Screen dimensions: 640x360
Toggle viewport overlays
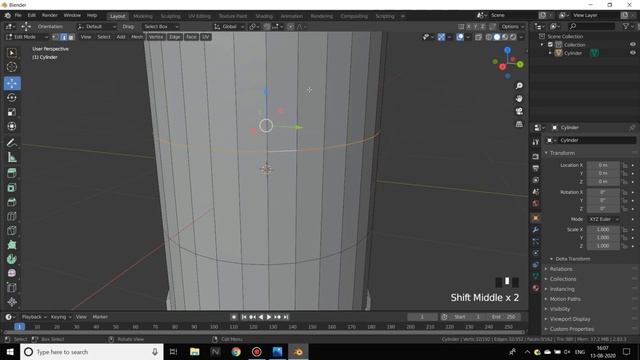(x=460, y=37)
